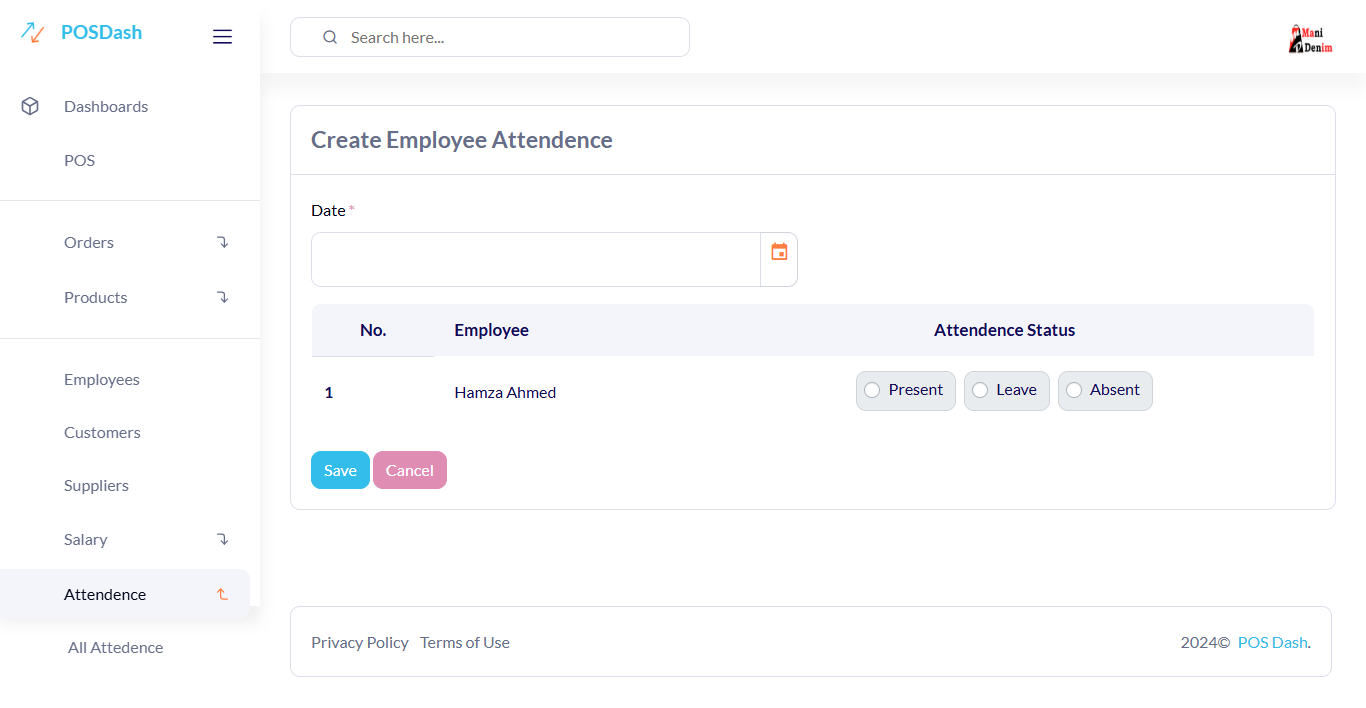
Task: Collapse the Attendence submenu arrow
Action: tap(222, 594)
